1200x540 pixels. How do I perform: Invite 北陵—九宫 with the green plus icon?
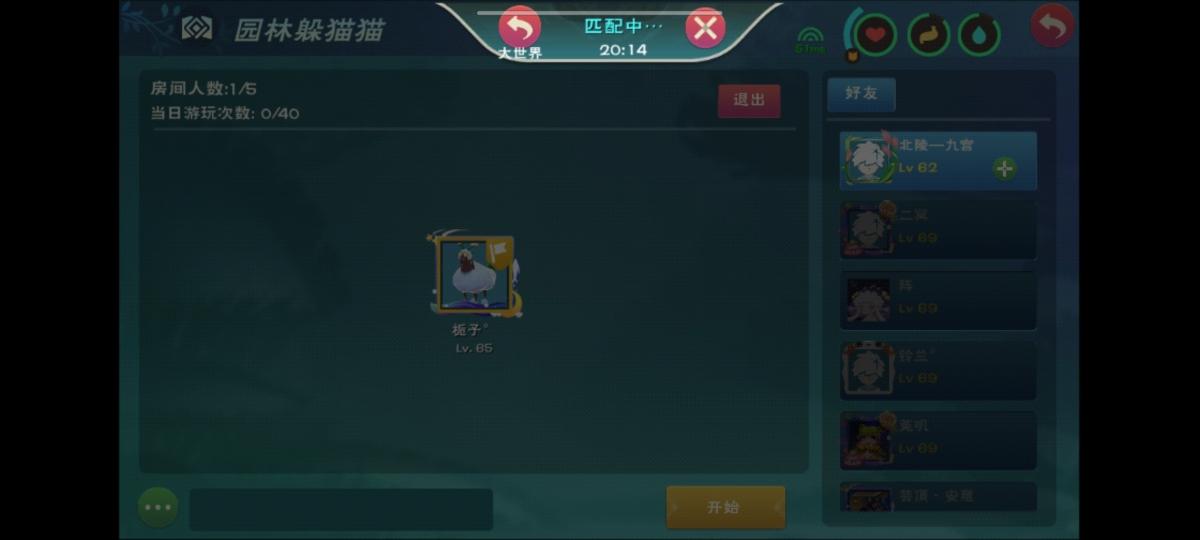point(1005,169)
